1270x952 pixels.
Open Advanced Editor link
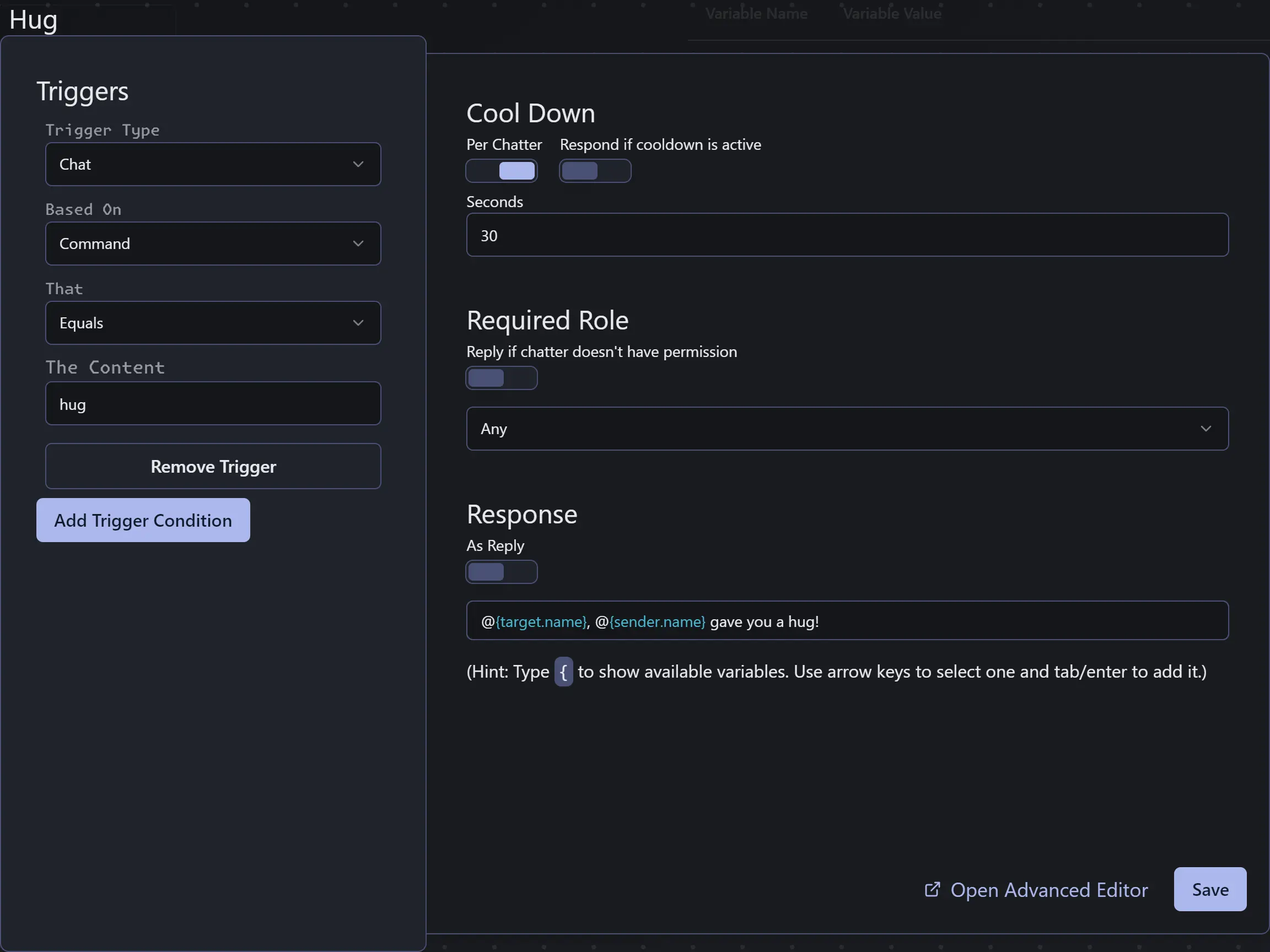tap(1048, 889)
